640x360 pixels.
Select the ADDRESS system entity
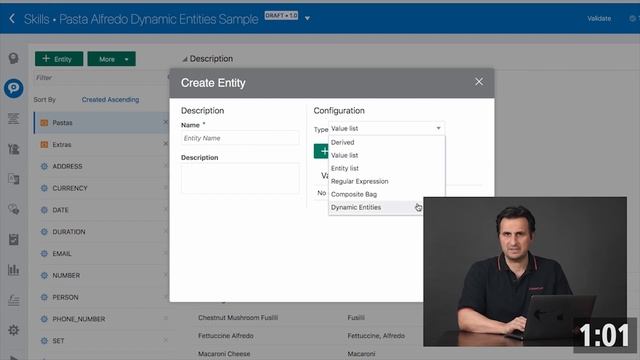[x=101, y=166]
